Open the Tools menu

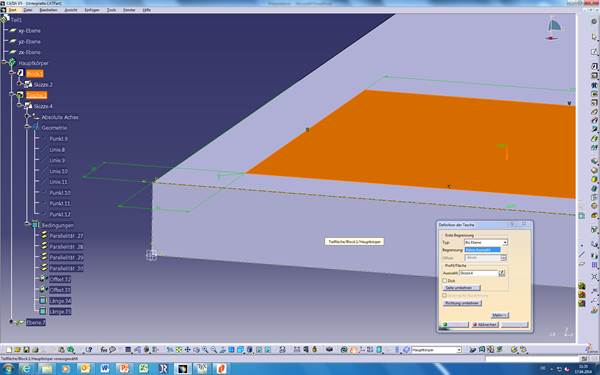coord(111,10)
